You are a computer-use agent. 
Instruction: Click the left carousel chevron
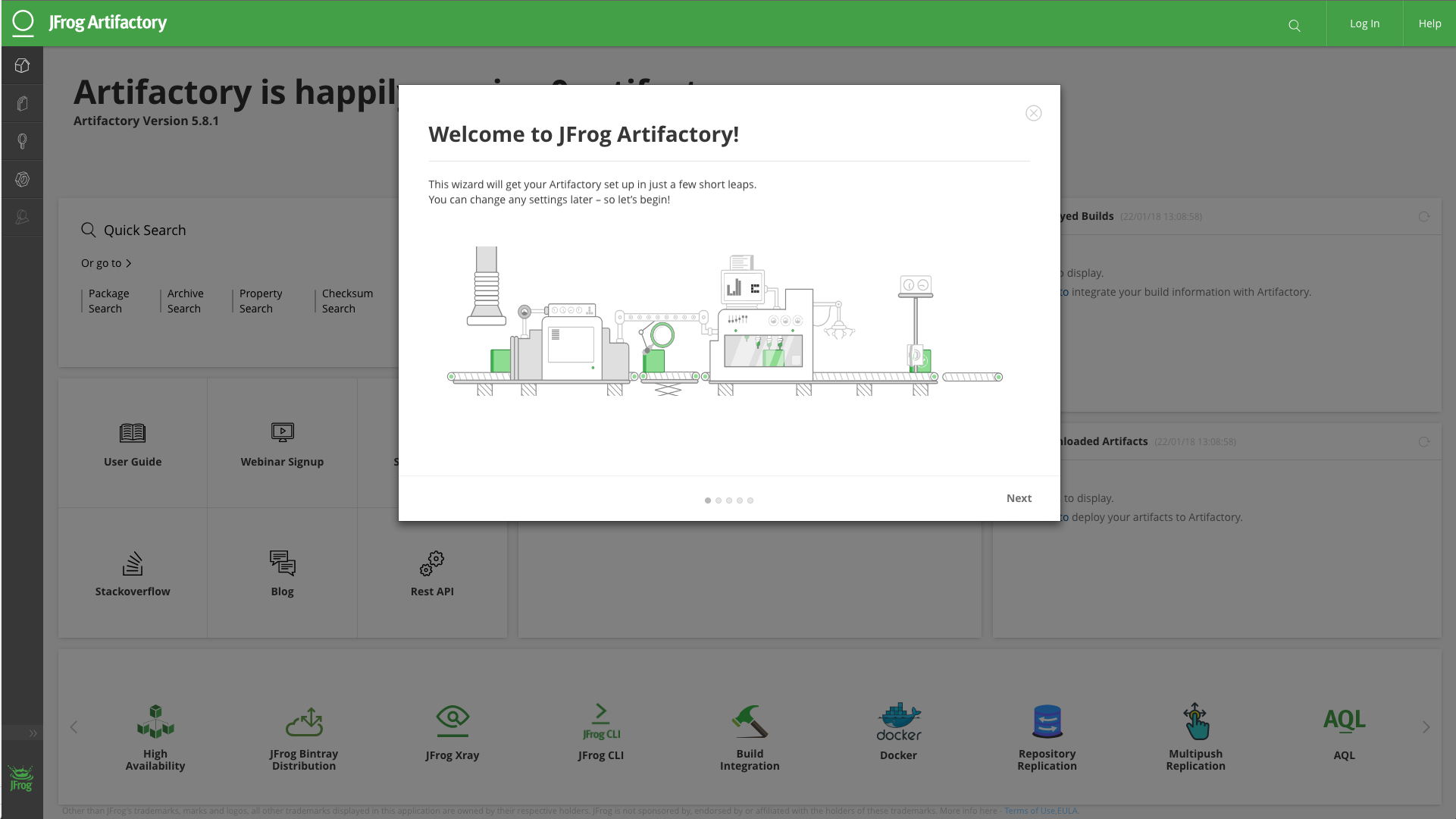click(x=74, y=726)
